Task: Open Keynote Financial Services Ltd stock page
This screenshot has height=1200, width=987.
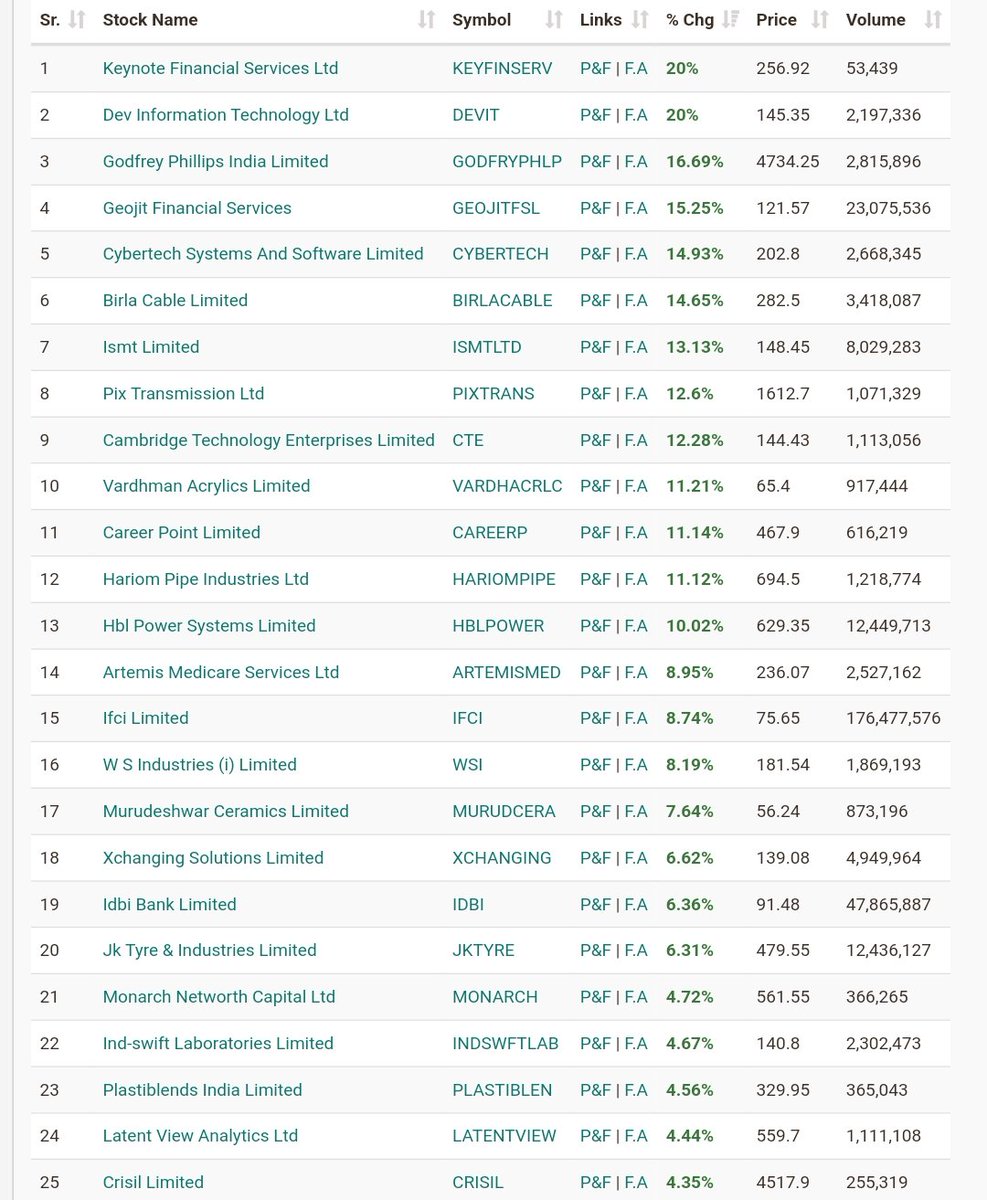Action: (x=220, y=68)
